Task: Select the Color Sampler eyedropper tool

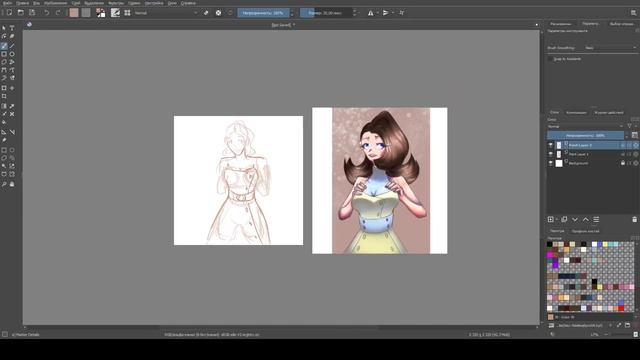Action: 12,106
